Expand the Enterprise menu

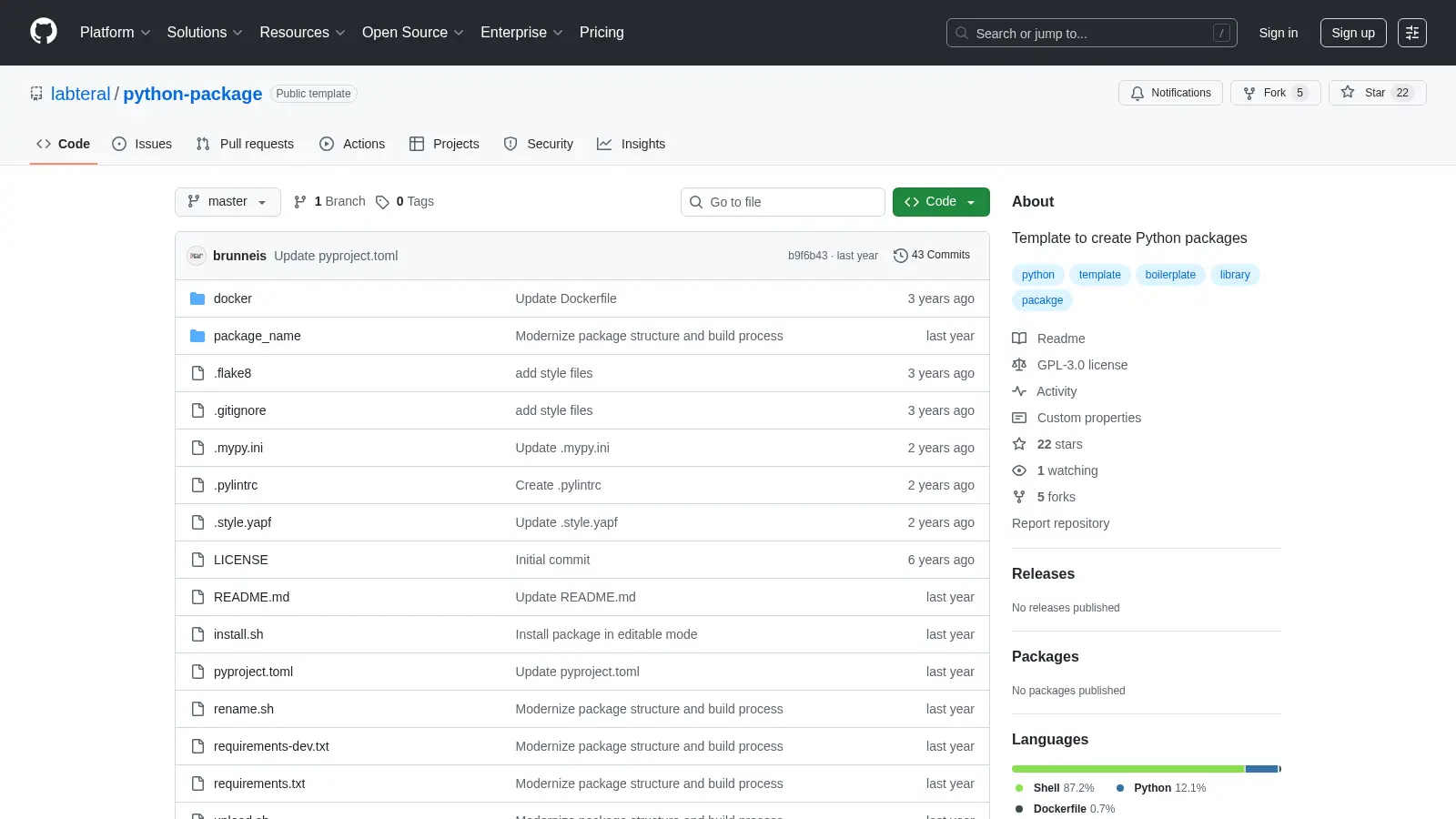[521, 32]
